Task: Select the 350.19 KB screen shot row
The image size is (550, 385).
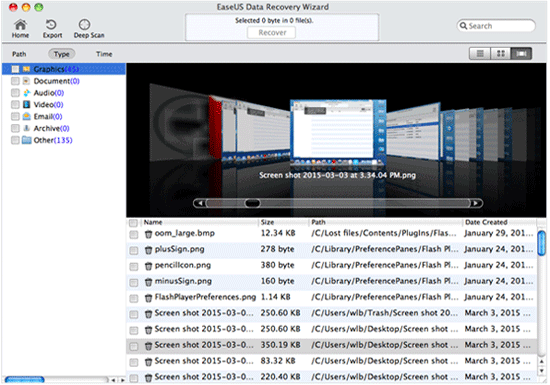Action: coord(331,345)
